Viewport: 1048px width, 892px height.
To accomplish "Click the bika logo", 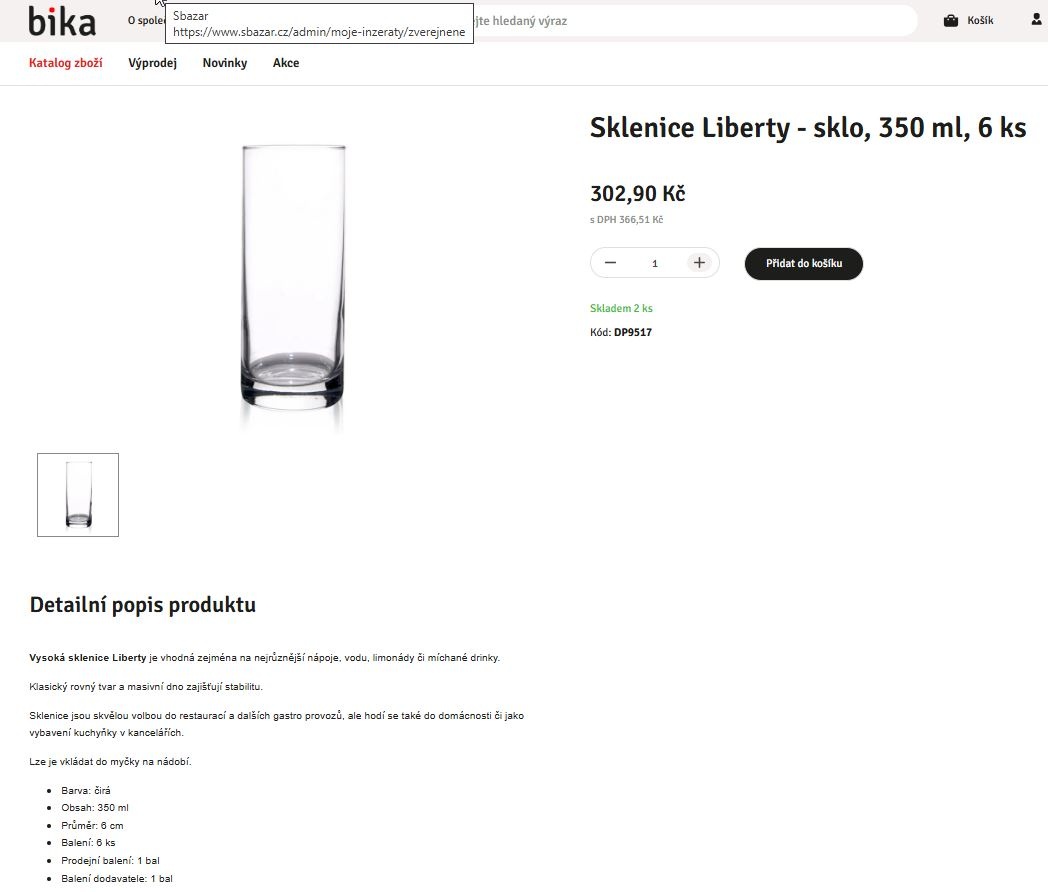I will [62, 21].
